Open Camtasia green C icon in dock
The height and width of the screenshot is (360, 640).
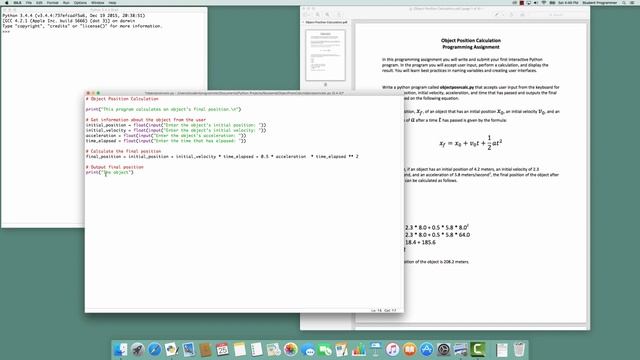pos(478,350)
